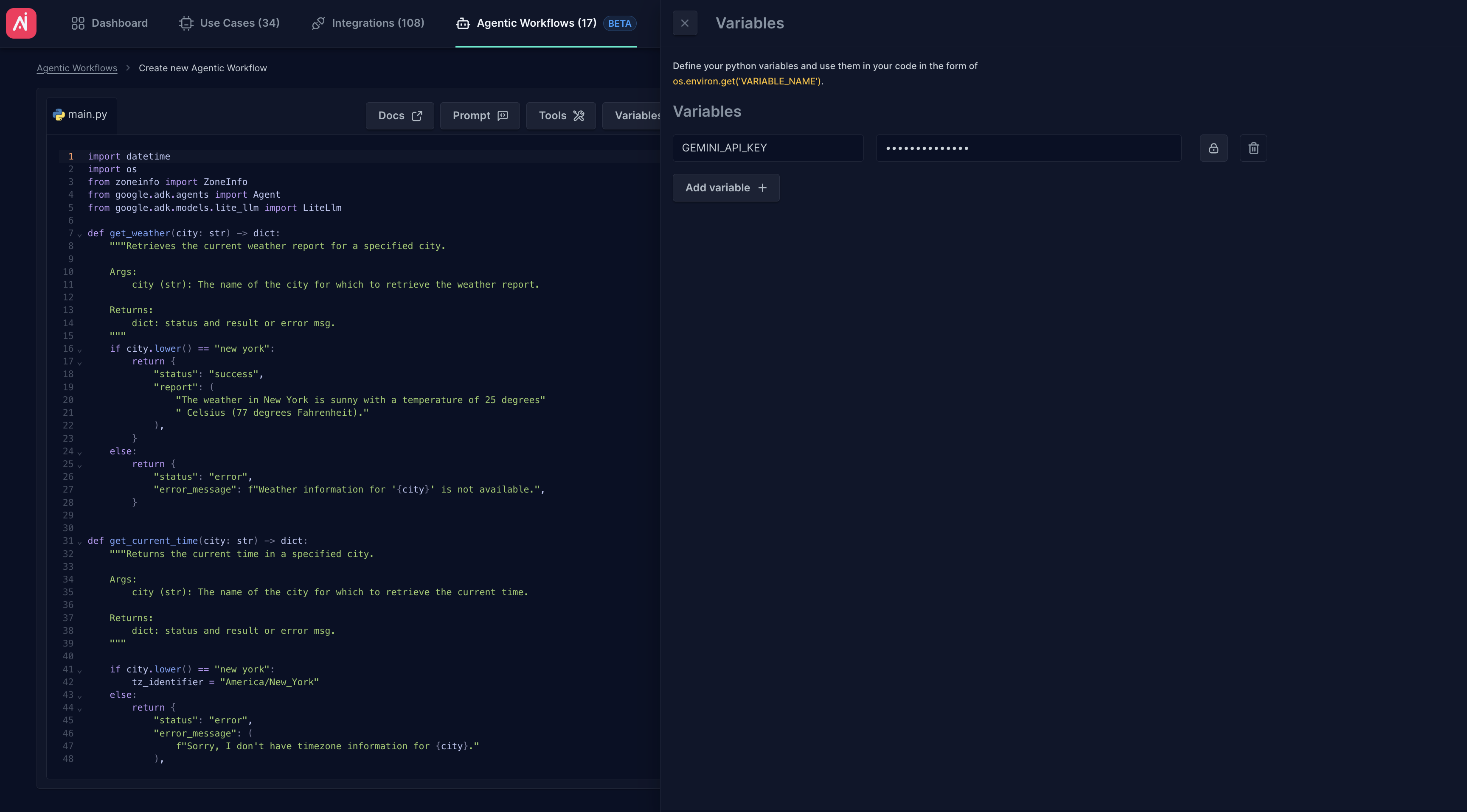The width and height of the screenshot is (1467, 812).
Task: Click the Weather information error_message line
Action: tap(349, 489)
